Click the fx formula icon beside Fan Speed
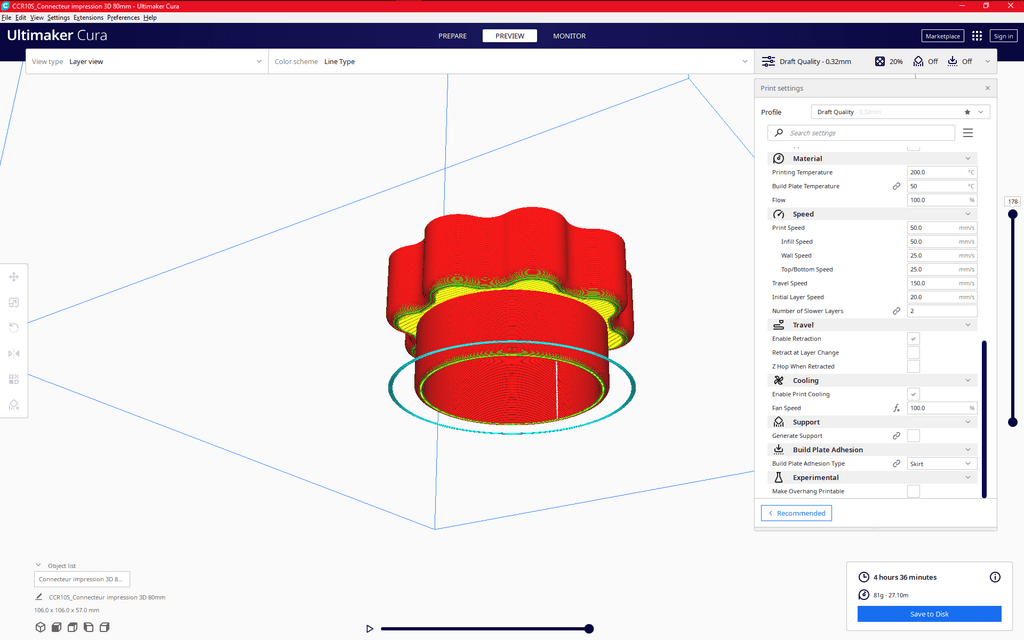Image resolution: width=1024 pixels, height=640 pixels. [897, 408]
